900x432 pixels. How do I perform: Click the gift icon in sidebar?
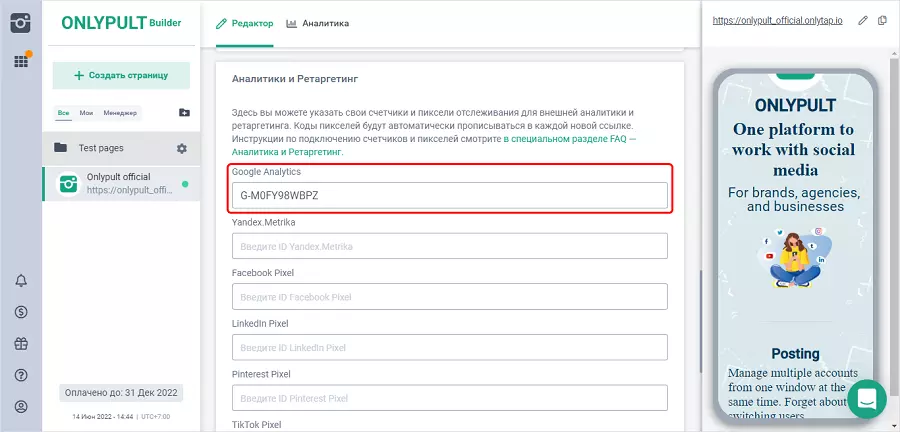coord(21,343)
